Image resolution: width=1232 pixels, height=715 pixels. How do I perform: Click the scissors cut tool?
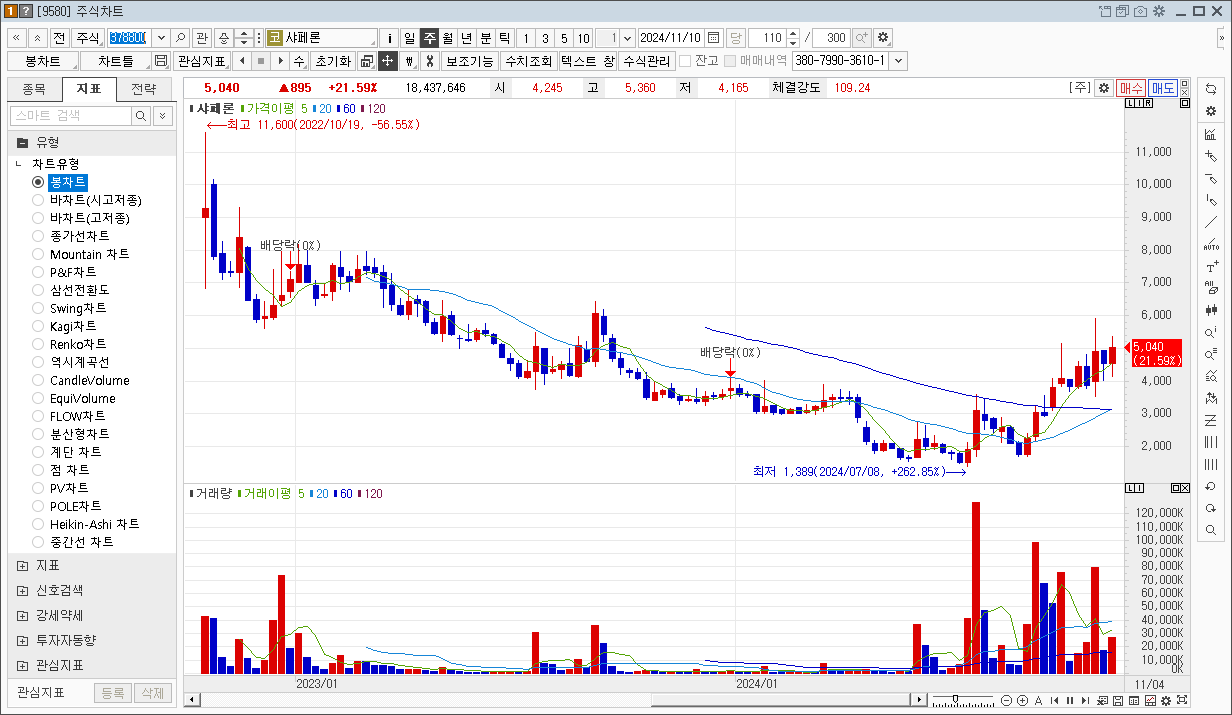[429, 61]
